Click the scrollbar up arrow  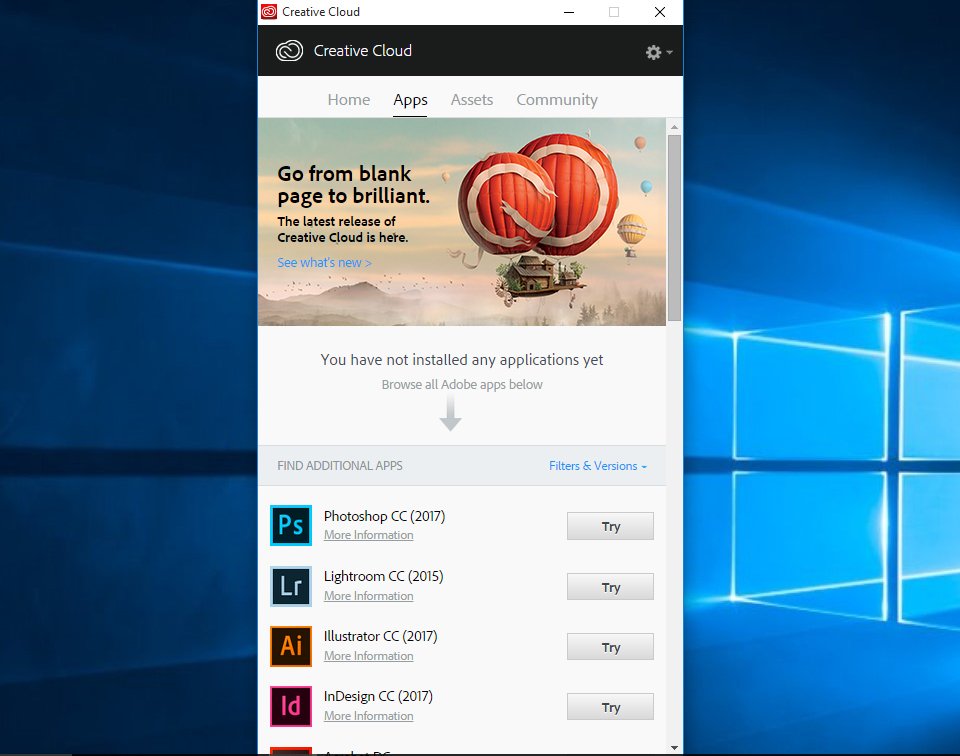[x=674, y=127]
